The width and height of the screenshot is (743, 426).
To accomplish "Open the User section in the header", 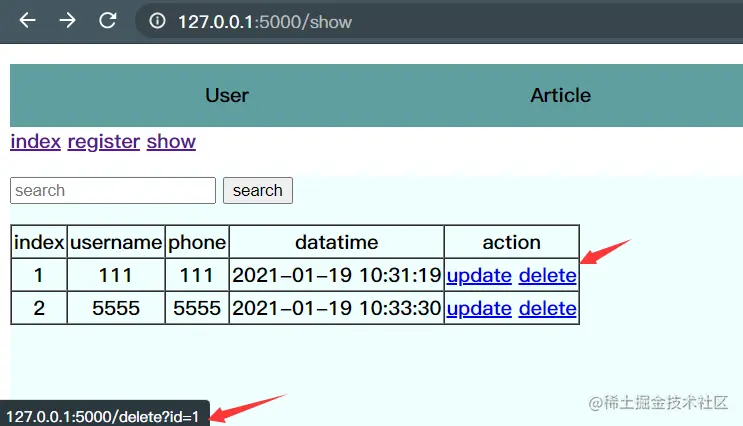I will pos(227,95).
